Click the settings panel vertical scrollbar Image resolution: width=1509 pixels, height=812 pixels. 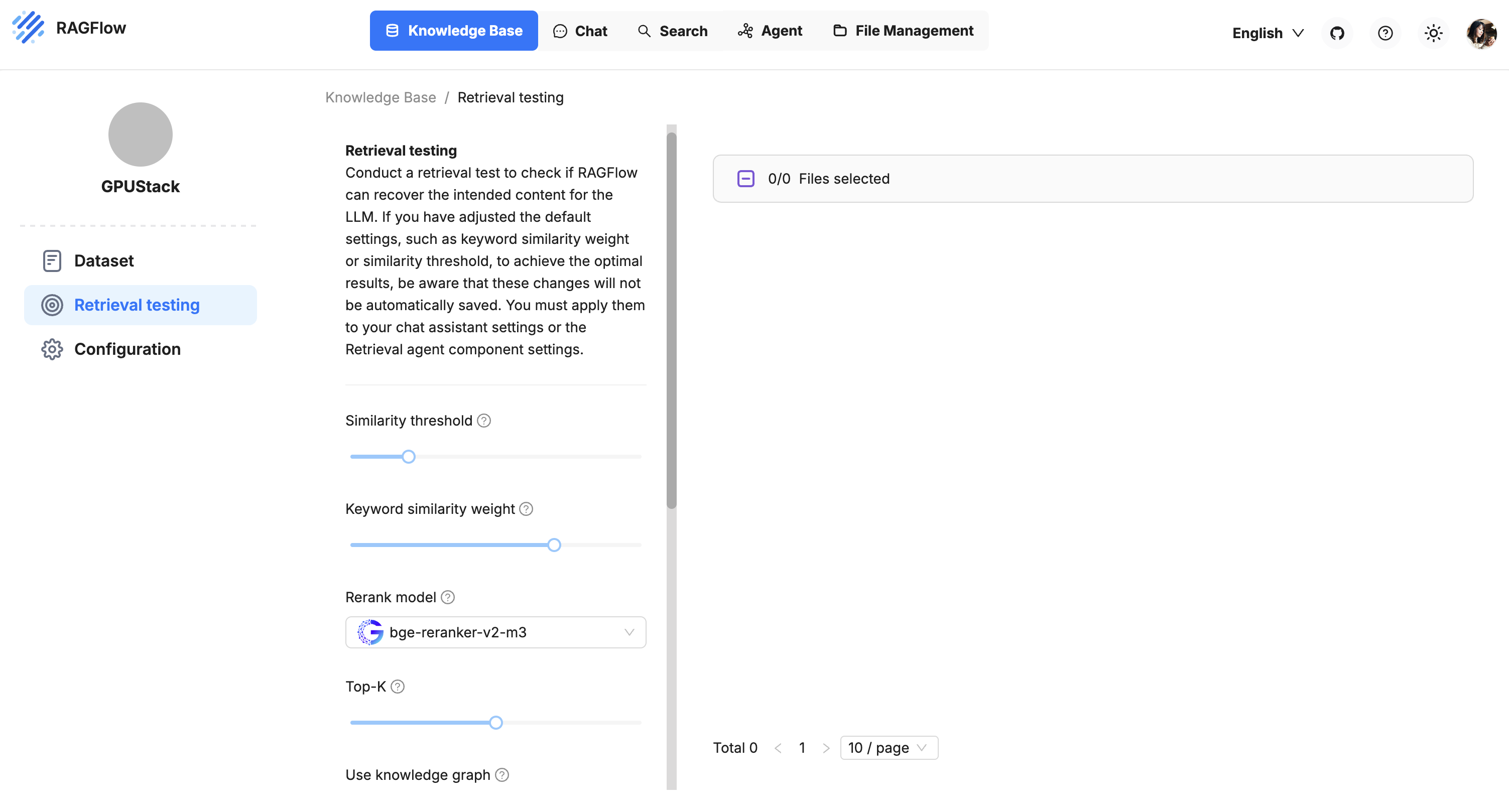[x=671, y=320]
